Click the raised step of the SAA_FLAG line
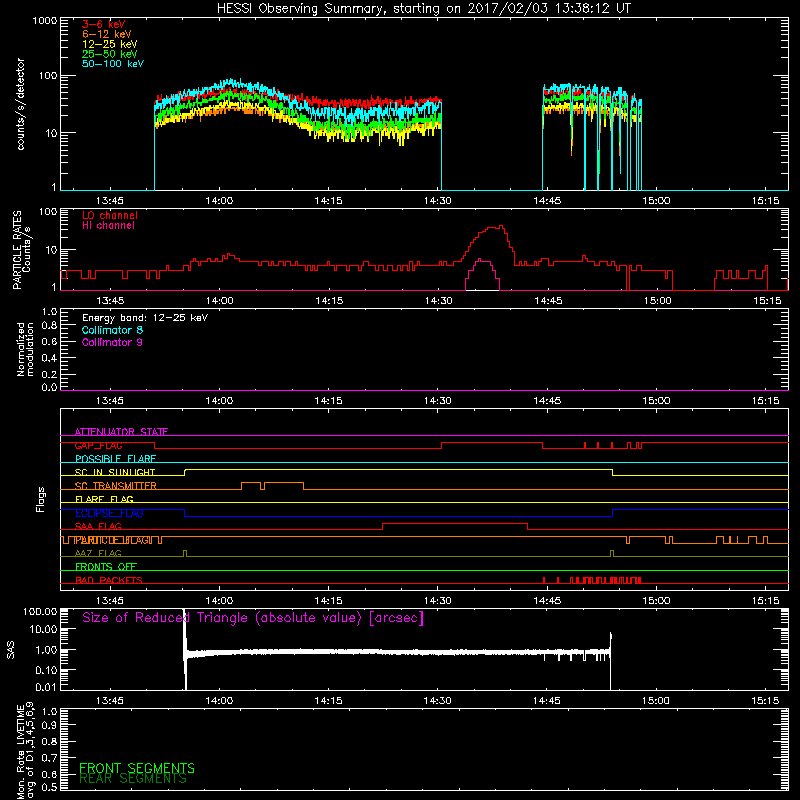800x800 pixels. click(x=455, y=523)
